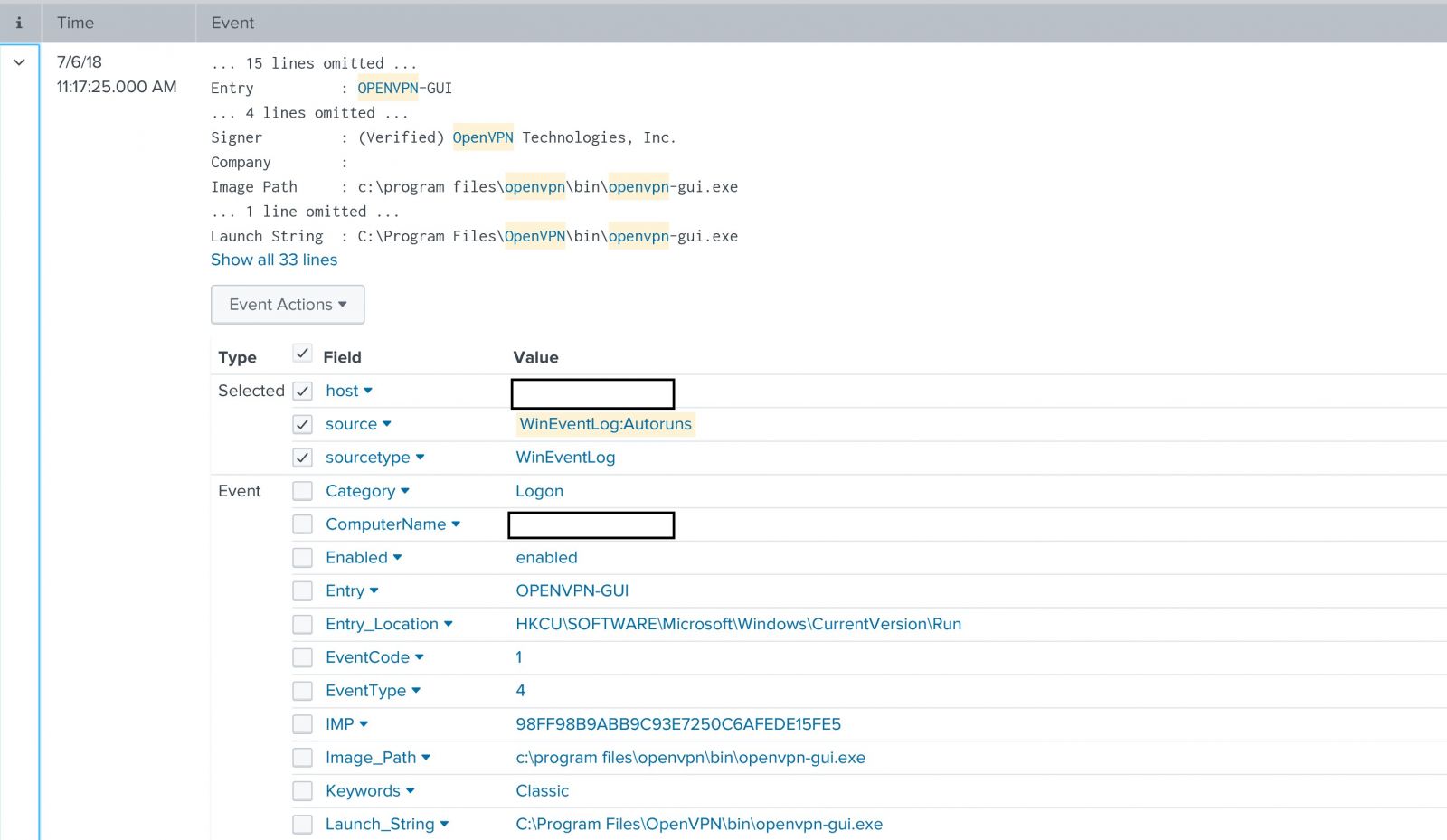The width and height of the screenshot is (1447, 840).
Task: Check the Launch_String field checkbox
Action: point(302,825)
